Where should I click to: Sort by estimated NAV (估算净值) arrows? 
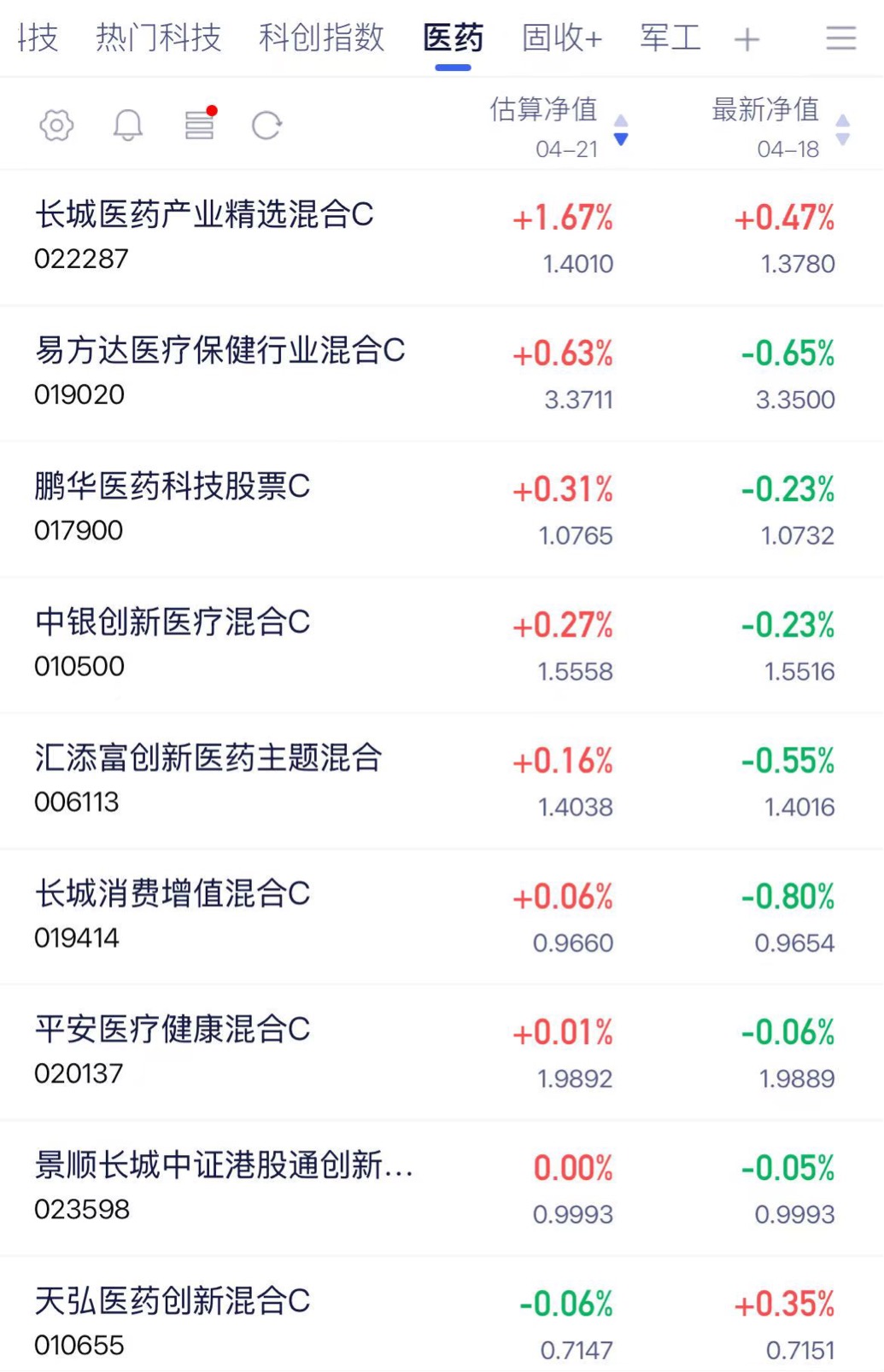(x=621, y=130)
